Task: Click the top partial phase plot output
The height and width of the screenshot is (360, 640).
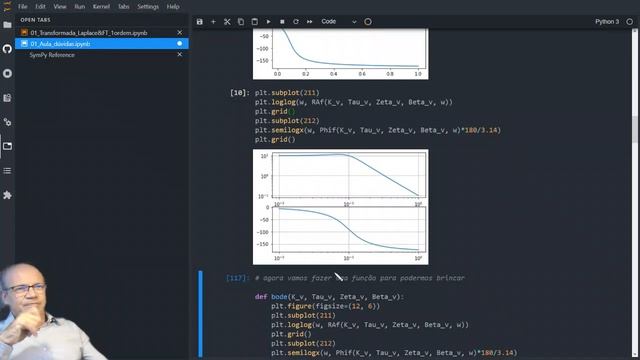Action: (x=340, y=54)
